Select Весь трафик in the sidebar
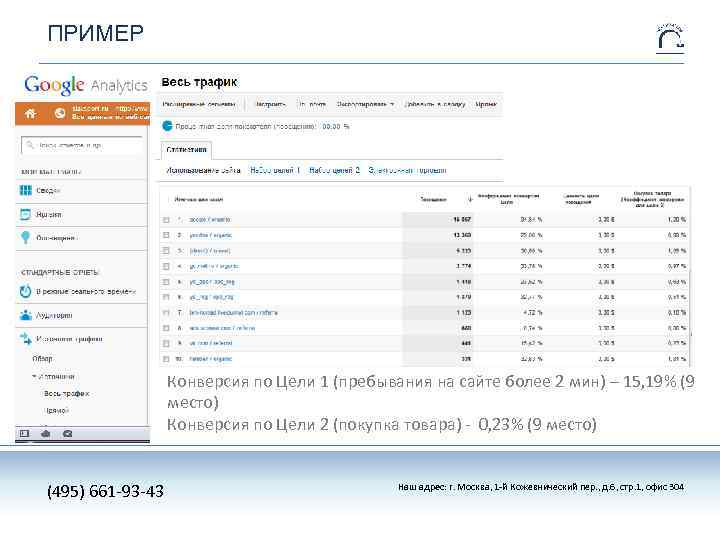 coord(67,394)
